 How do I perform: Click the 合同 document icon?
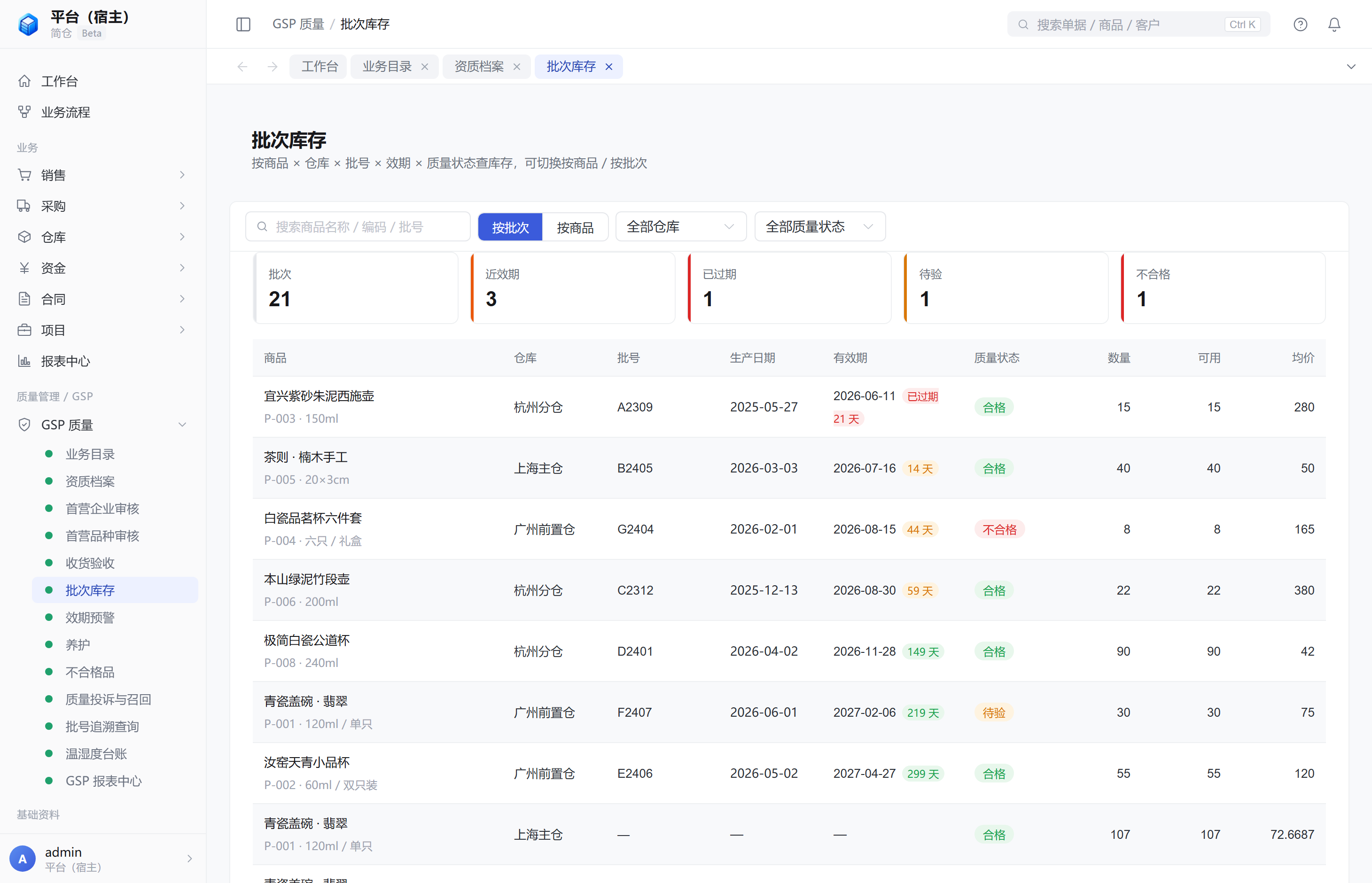[24, 299]
